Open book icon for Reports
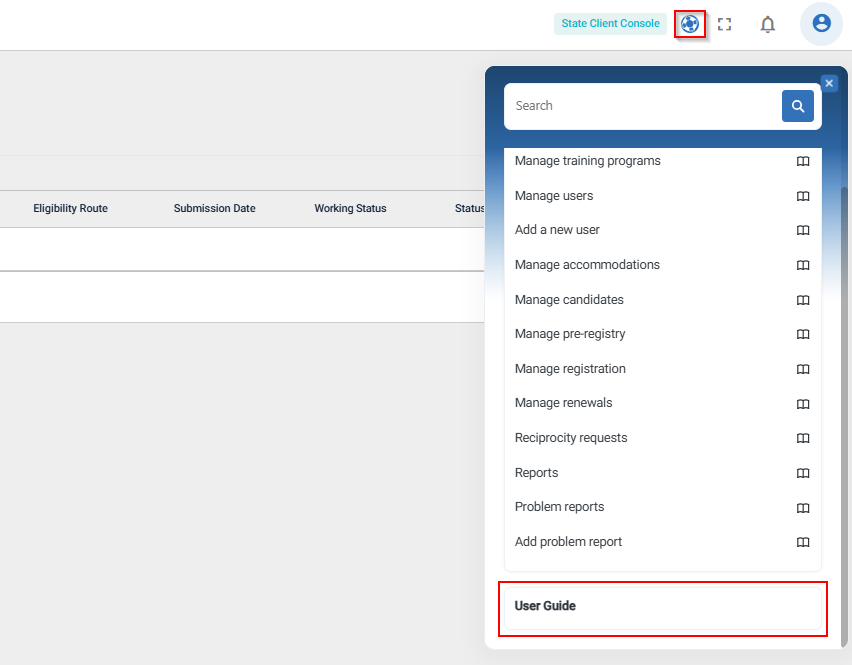Image resolution: width=852 pixels, height=665 pixels. point(803,473)
